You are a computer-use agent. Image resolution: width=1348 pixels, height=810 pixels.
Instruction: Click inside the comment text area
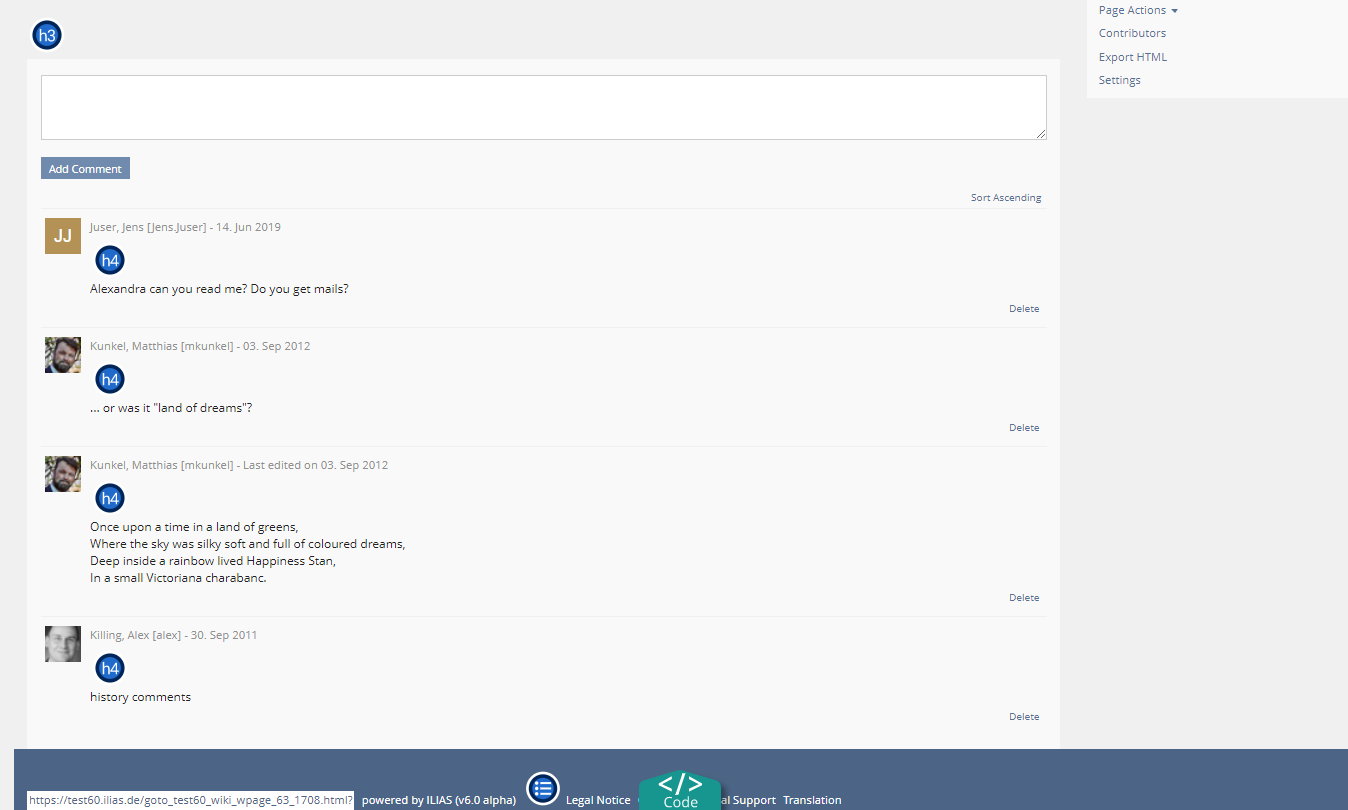(x=543, y=107)
